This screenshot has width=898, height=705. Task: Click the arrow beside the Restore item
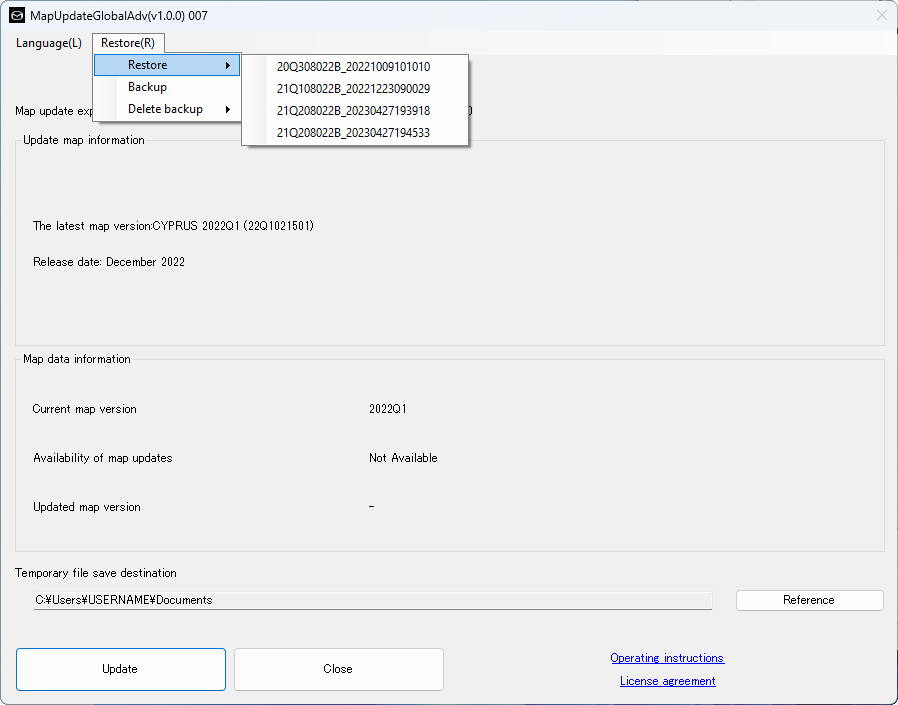point(228,66)
